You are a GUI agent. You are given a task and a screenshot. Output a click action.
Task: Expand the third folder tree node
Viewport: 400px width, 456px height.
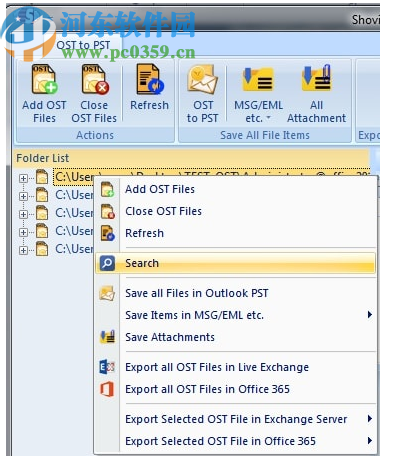(x=23, y=214)
